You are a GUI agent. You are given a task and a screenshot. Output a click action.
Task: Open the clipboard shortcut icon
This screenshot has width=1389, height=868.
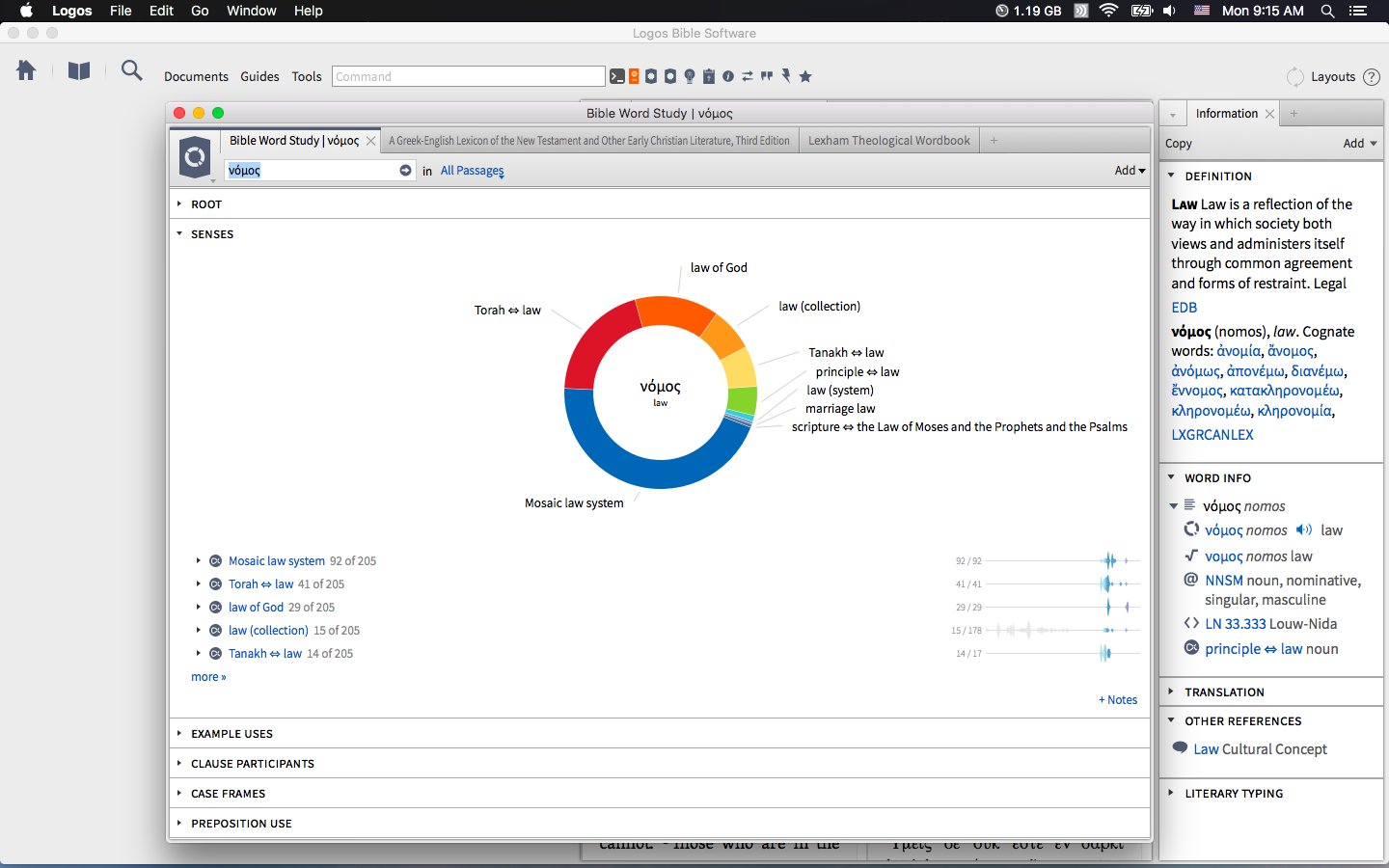click(x=709, y=76)
